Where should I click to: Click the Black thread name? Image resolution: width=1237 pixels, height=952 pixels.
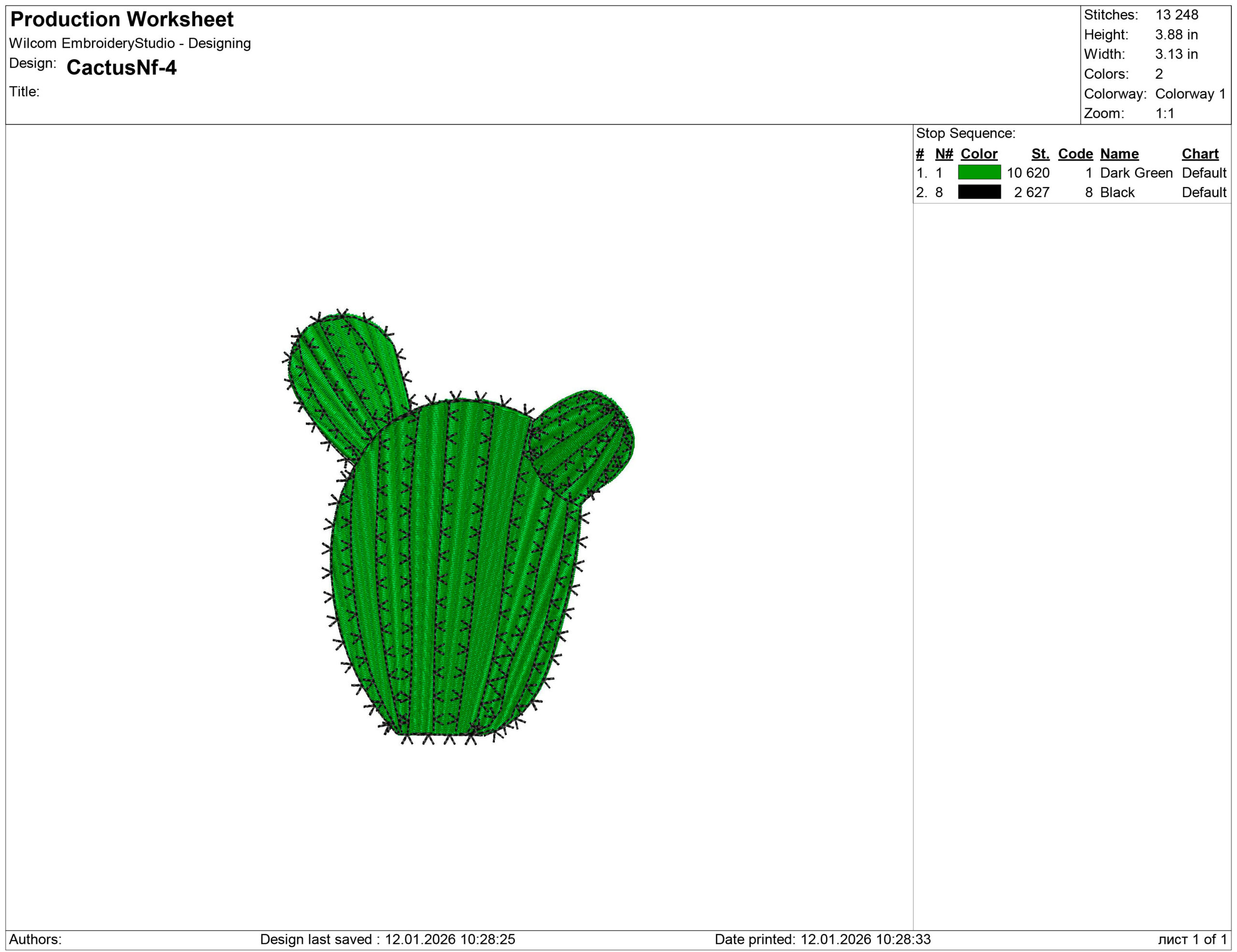(x=1117, y=192)
